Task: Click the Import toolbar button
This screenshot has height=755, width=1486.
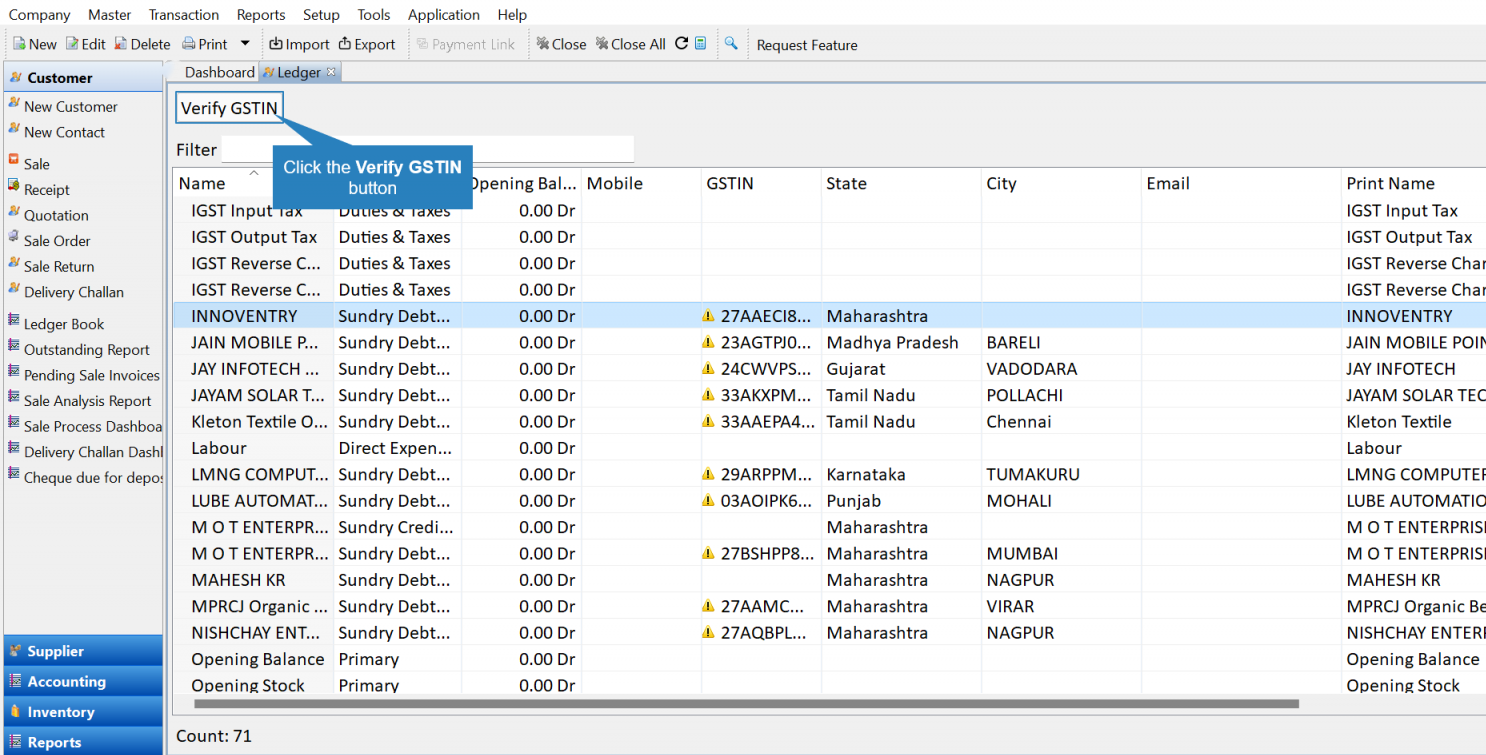Action: click(299, 44)
